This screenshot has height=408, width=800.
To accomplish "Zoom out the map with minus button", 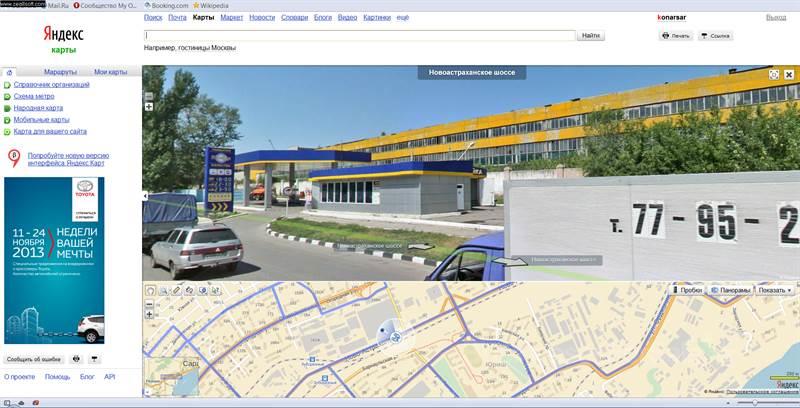I will [x=149, y=304].
